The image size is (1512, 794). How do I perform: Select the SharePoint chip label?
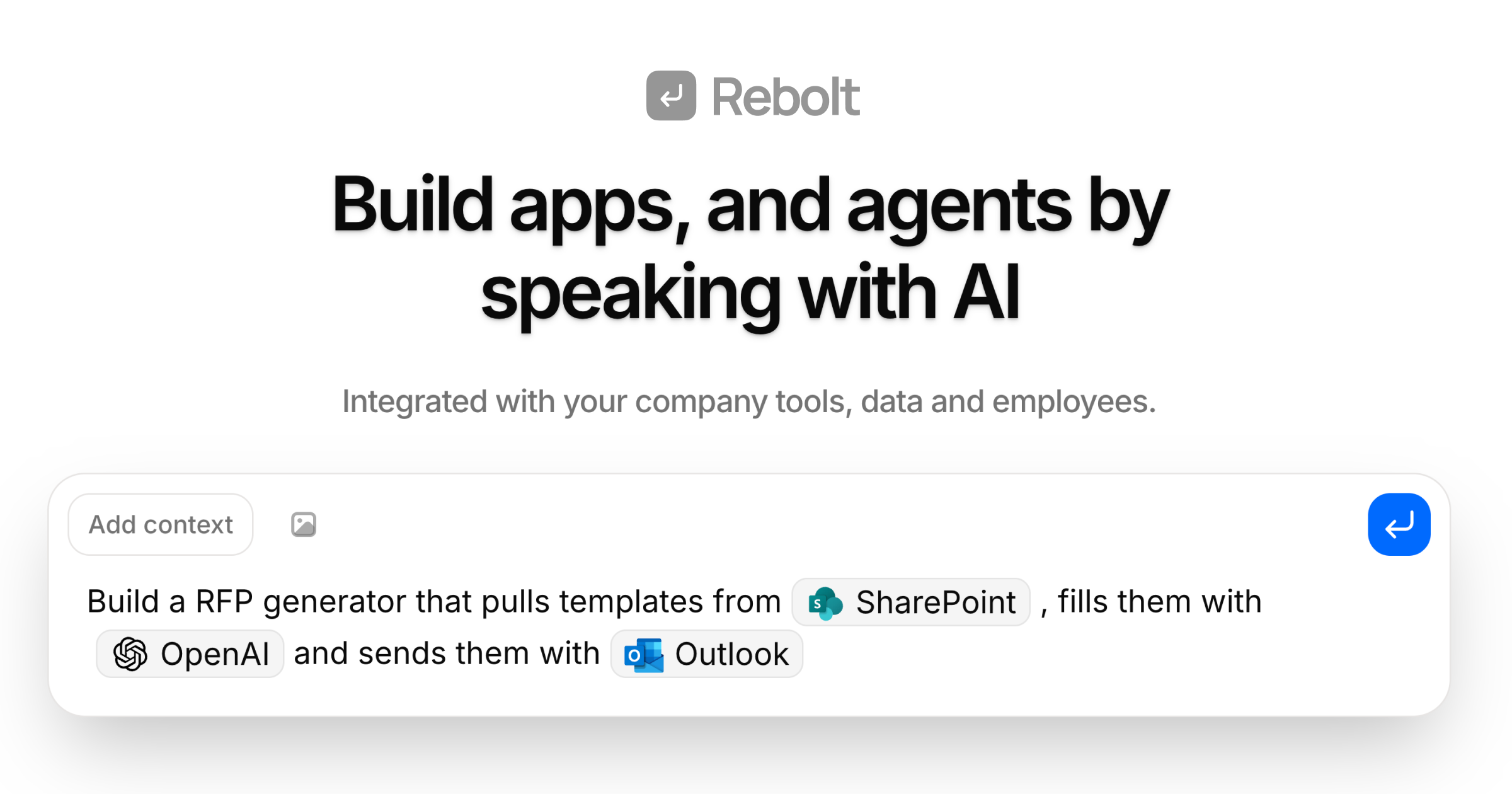936,602
